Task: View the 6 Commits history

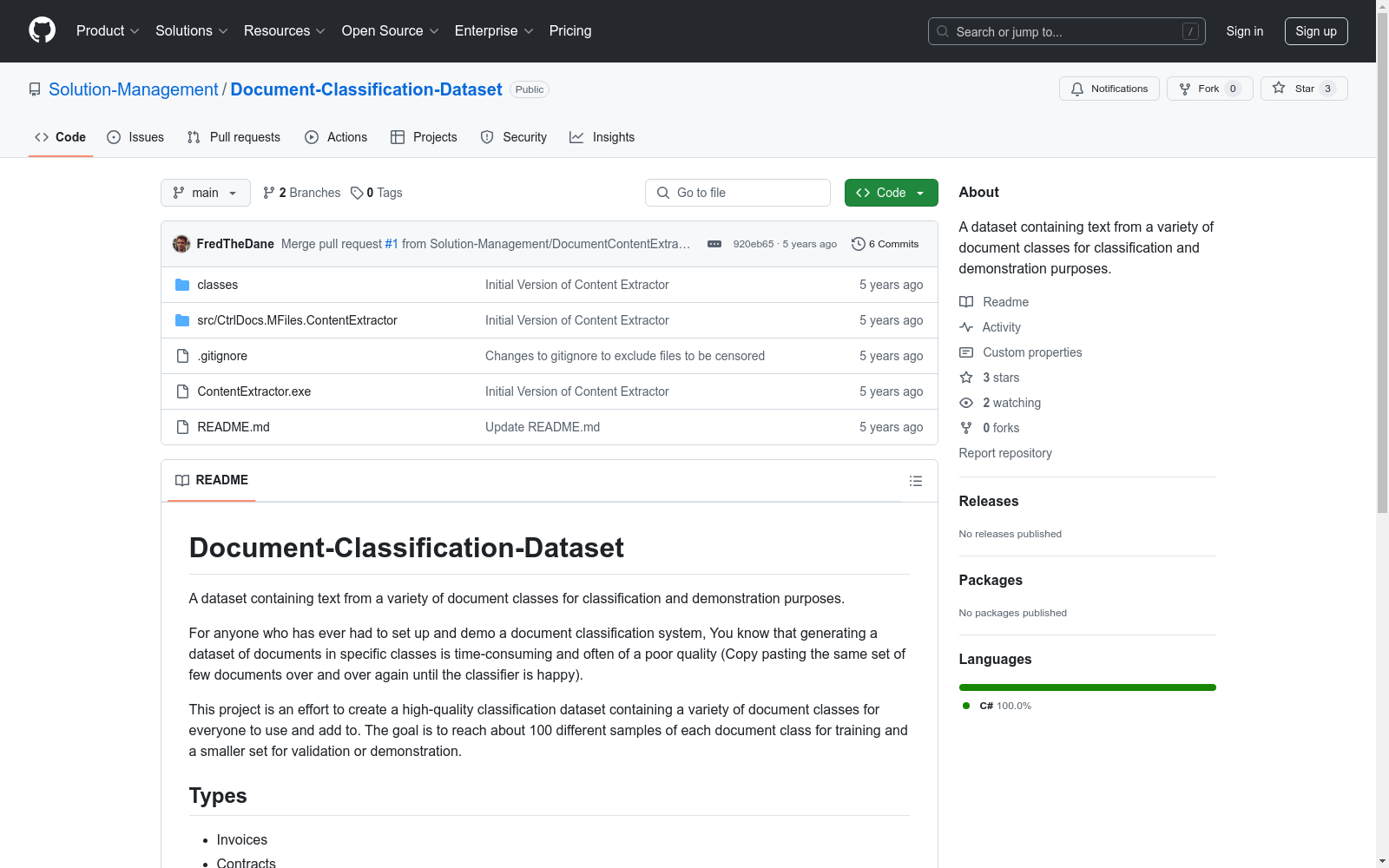Action: [885, 244]
